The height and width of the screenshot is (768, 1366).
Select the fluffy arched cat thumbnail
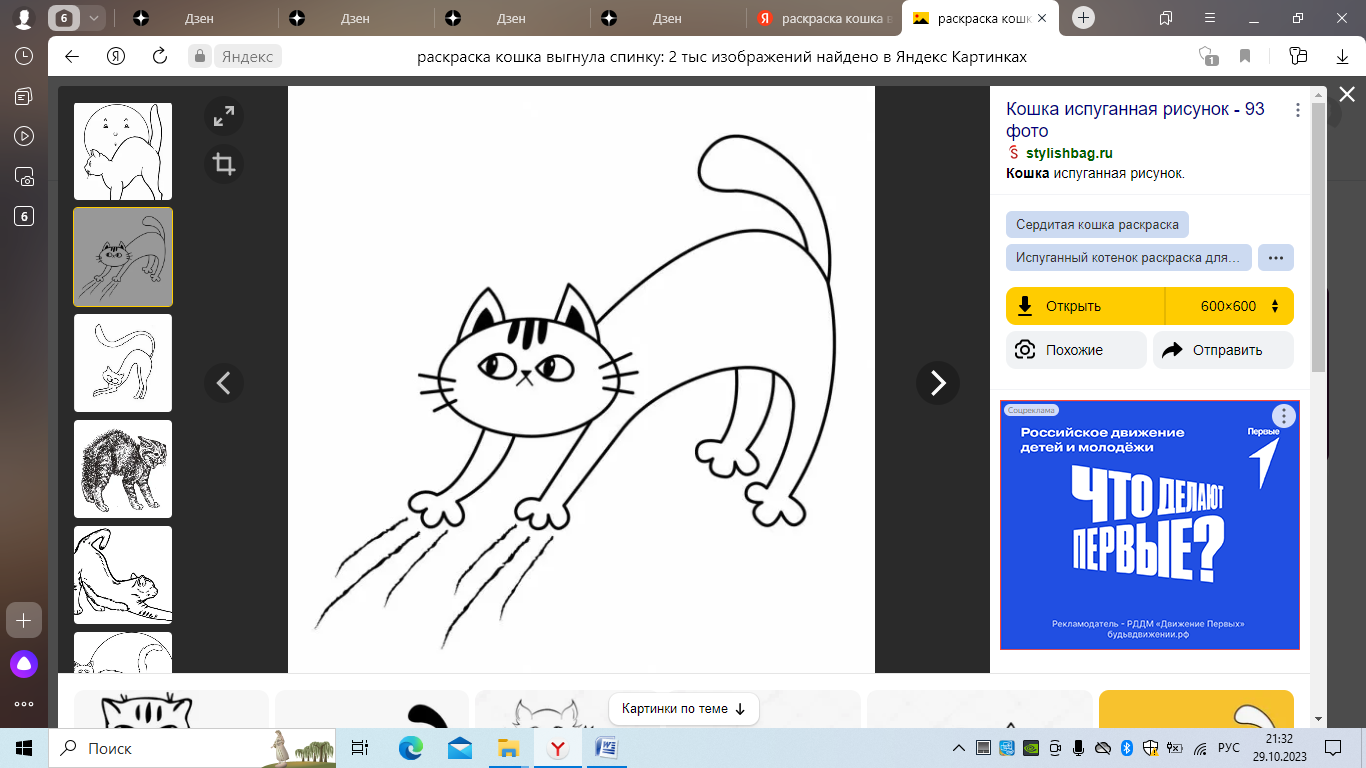tap(123, 468)
